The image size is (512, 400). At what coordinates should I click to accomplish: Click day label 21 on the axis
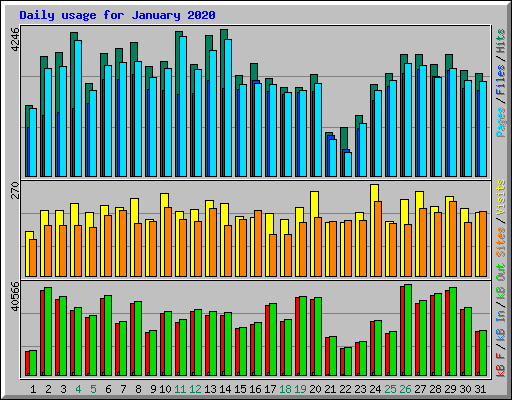(330, 389)
